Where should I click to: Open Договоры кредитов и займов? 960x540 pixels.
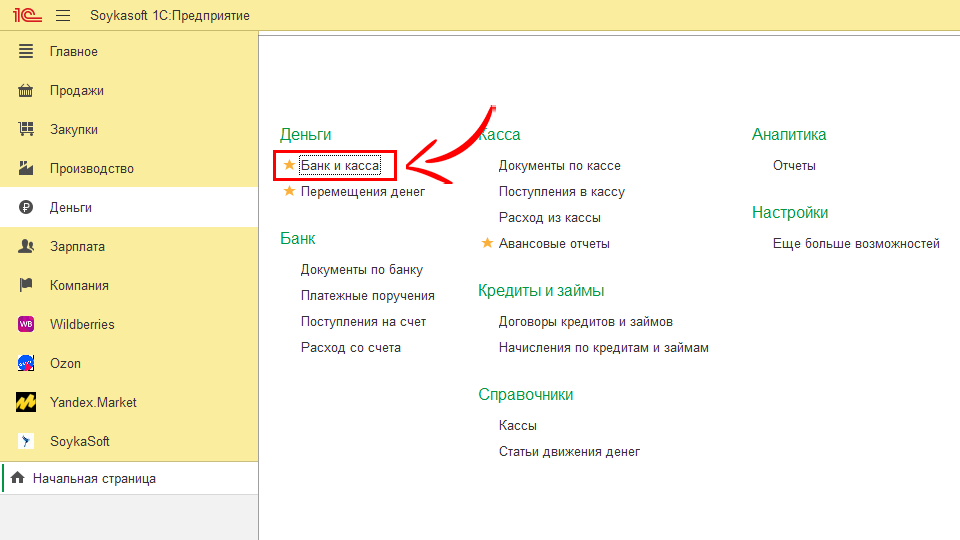tap(585, 322)
